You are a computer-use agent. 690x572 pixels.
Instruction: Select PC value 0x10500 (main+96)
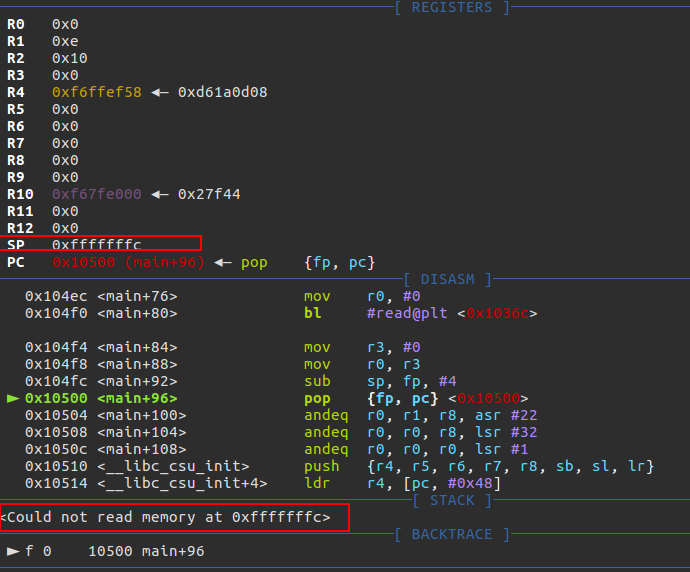click(128, 262)
